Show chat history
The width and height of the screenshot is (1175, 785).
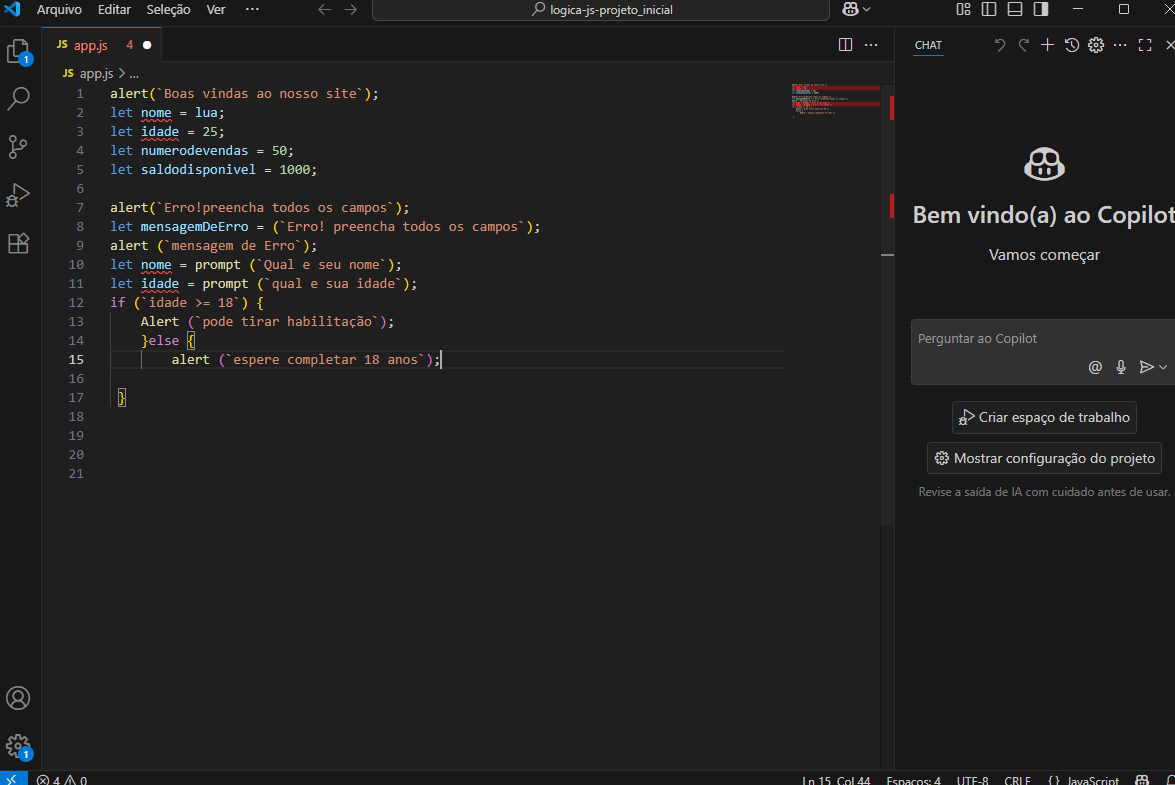tap(1072, 45)
